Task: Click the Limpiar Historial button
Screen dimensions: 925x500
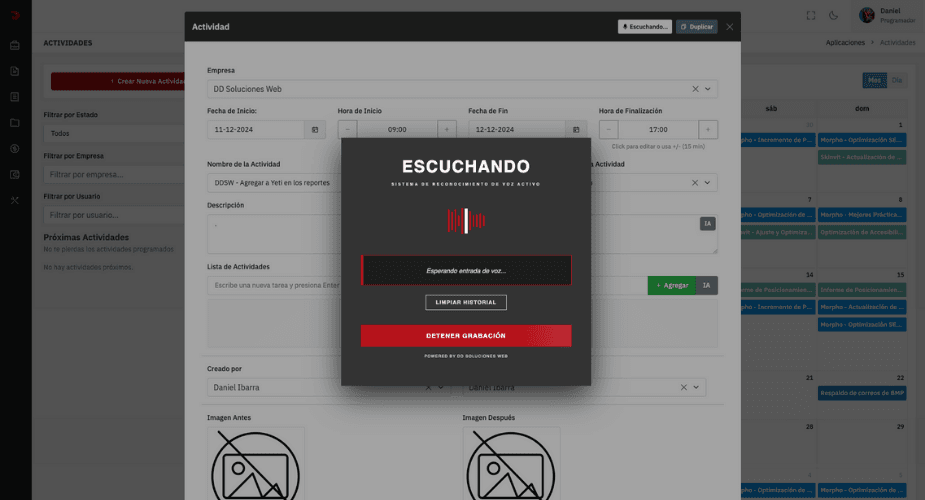Action: (x=465, y=302)
